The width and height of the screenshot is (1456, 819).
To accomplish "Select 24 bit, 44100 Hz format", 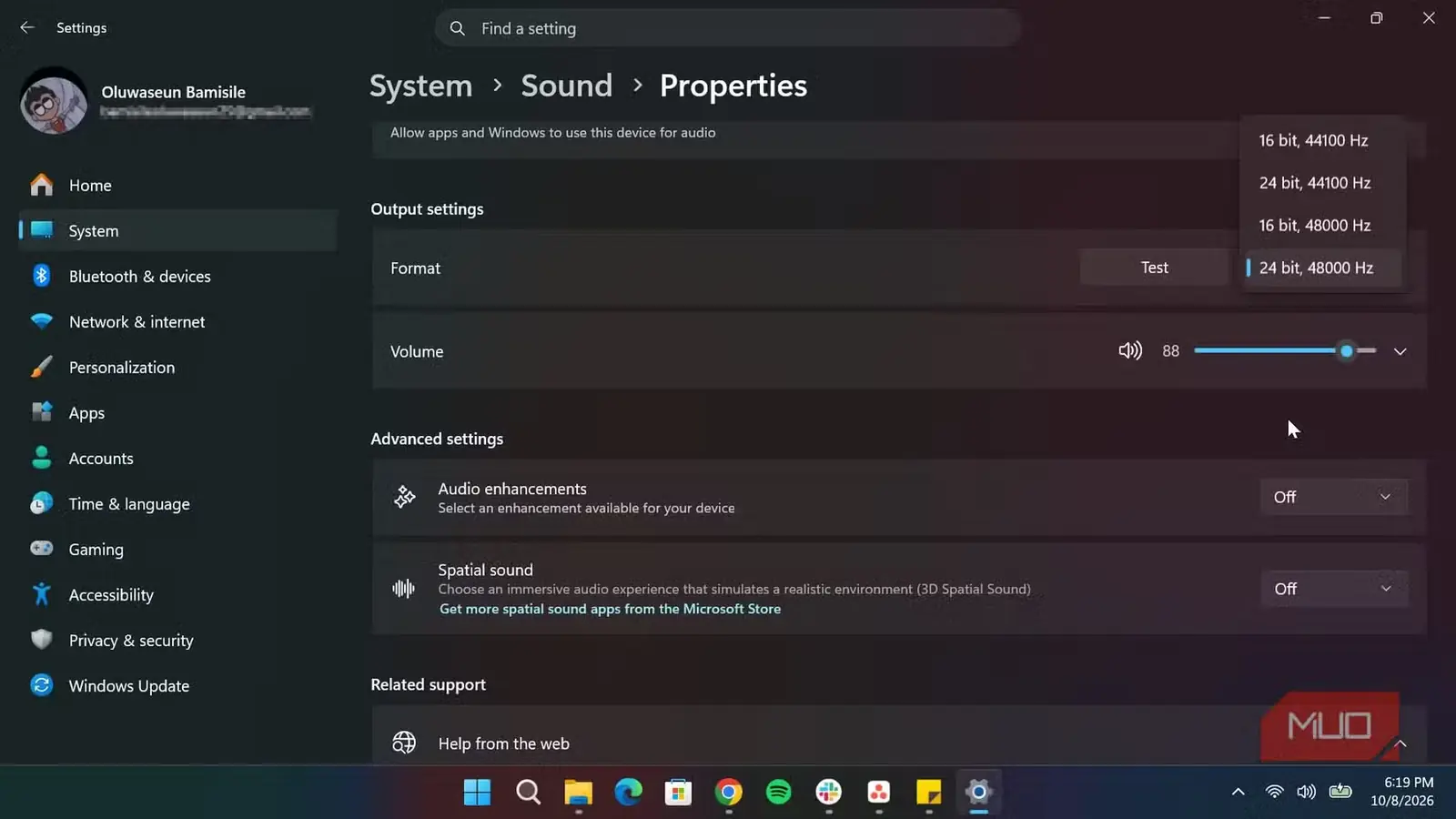I will pyautogui.click(x=1322, y=183).
